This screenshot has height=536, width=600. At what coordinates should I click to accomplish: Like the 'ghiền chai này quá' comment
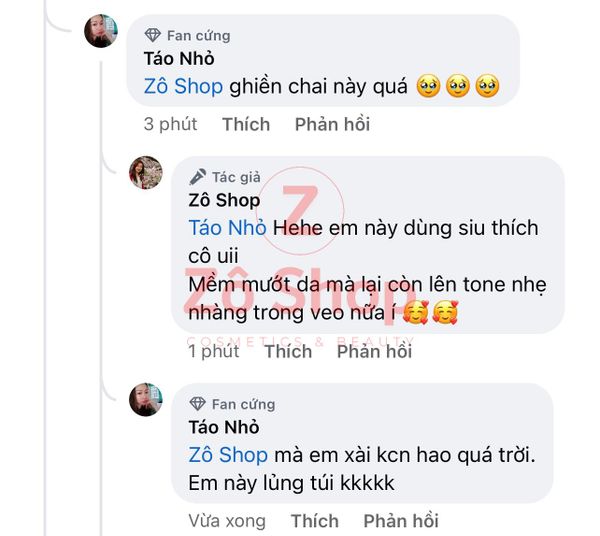(246, 124)
